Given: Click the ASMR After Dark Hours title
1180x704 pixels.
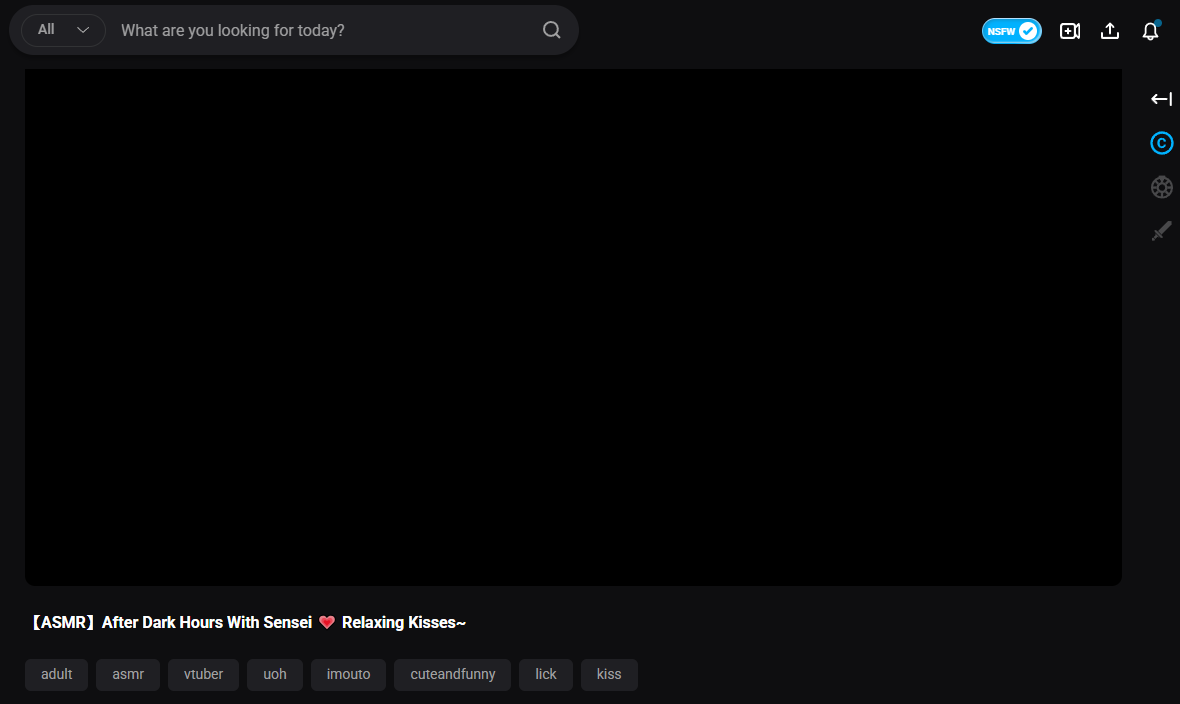Looking at the screenshot, I should (x=248, y=623).
